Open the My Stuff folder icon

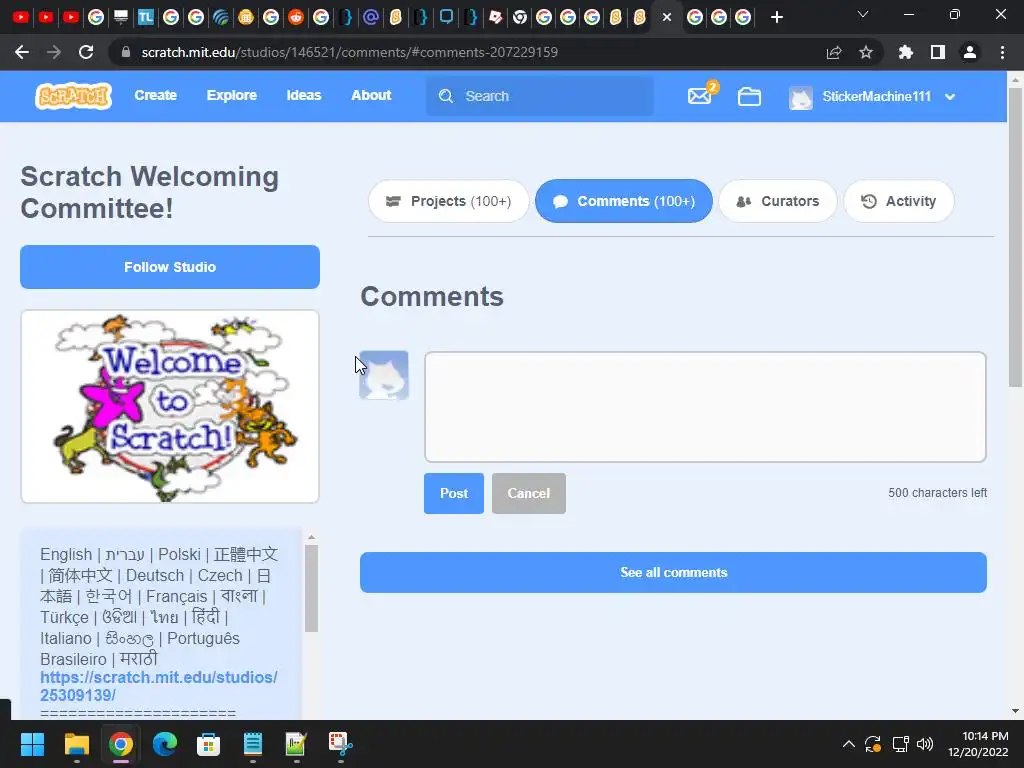pyautogui.click(x=749, y=97)
